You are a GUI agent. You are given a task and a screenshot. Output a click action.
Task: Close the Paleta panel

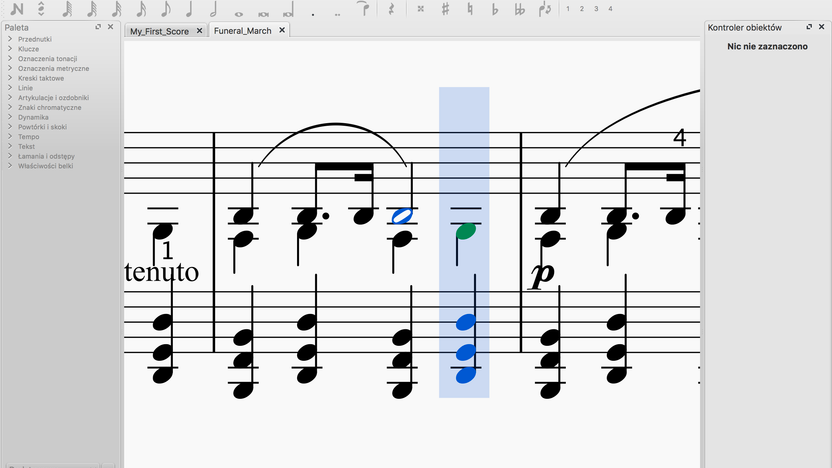(110, 27)
